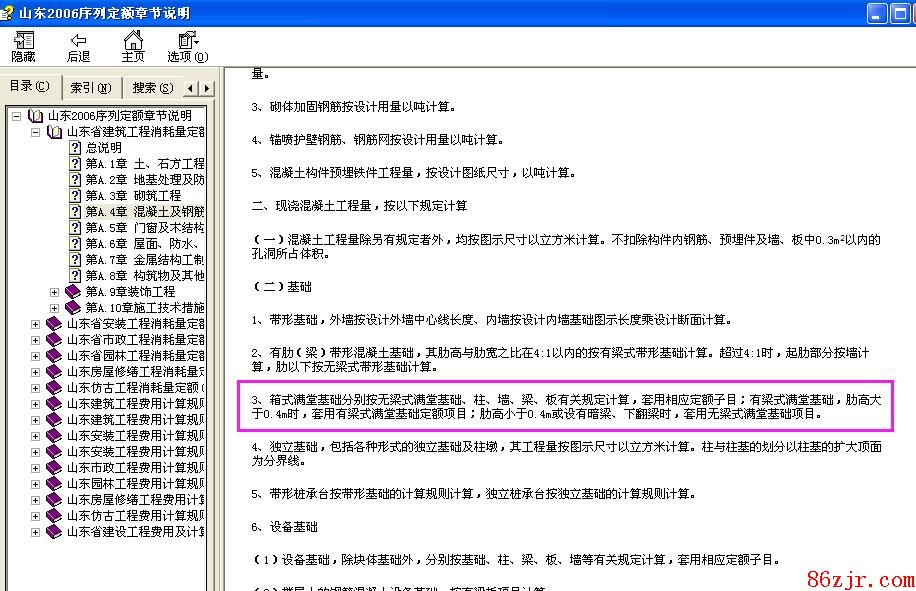This screenshot has height=591, width=916.
Task: Click the 隐藏 (Hide) toolbar icon
Action: pyautogui.click(x=23, y=46)
